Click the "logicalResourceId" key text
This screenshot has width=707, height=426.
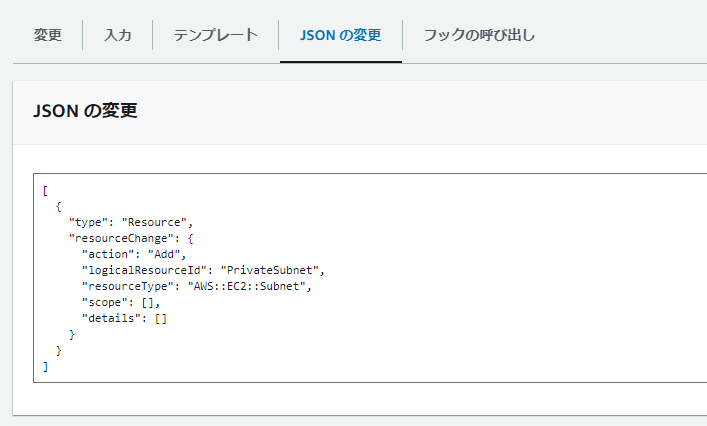pyautogui.click(x=144, y=270)
